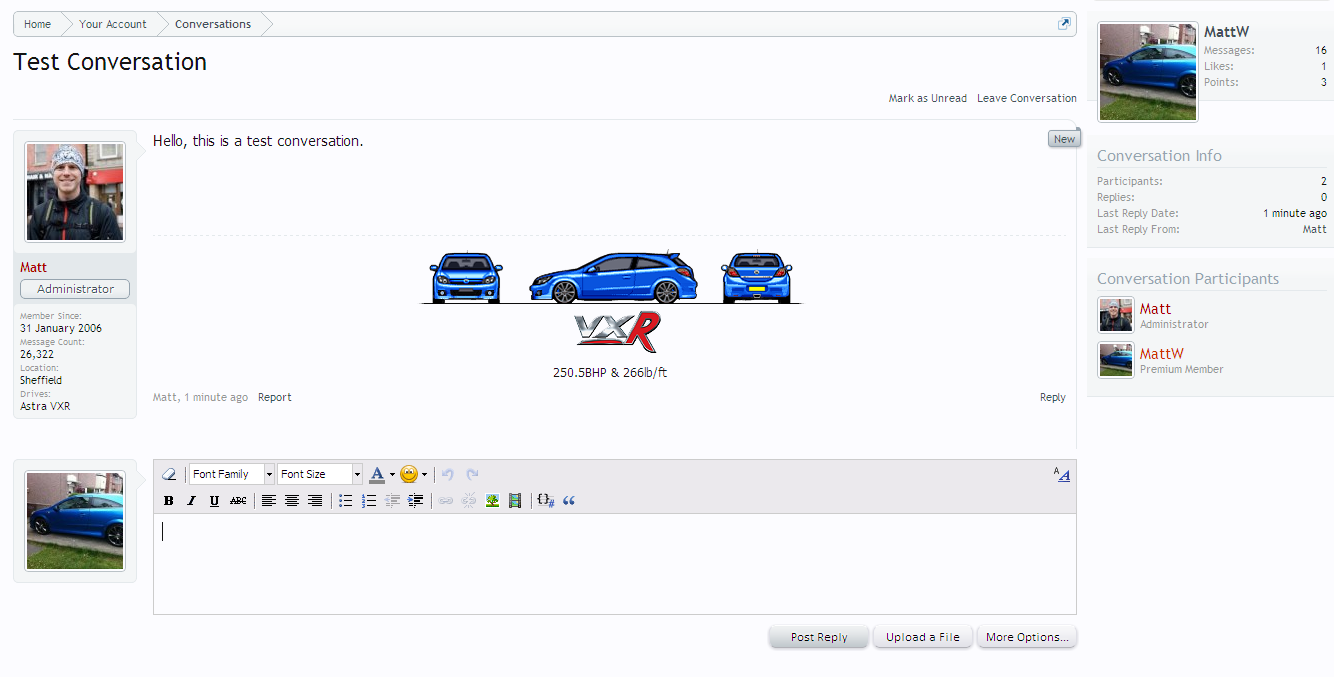Toggle strikethrough ABC formatting
Image resolution: width=1334 pixels, height=677 pixels.
238,501
